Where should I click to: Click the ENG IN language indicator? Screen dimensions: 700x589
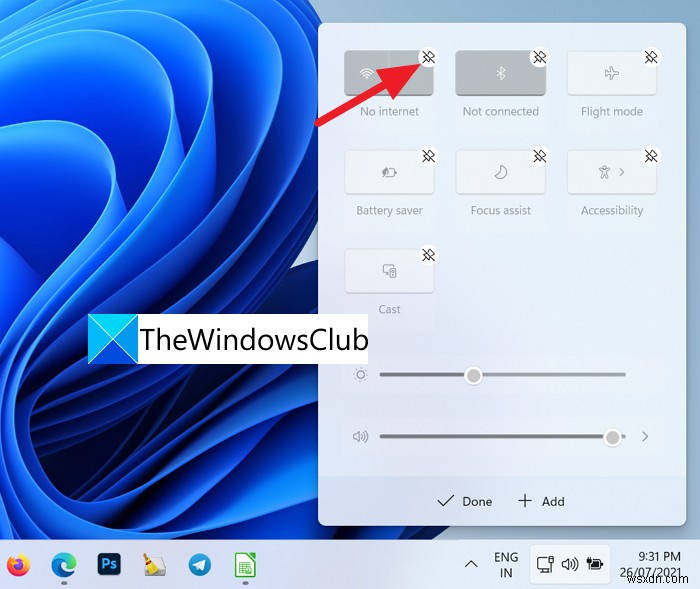(506, 565)
